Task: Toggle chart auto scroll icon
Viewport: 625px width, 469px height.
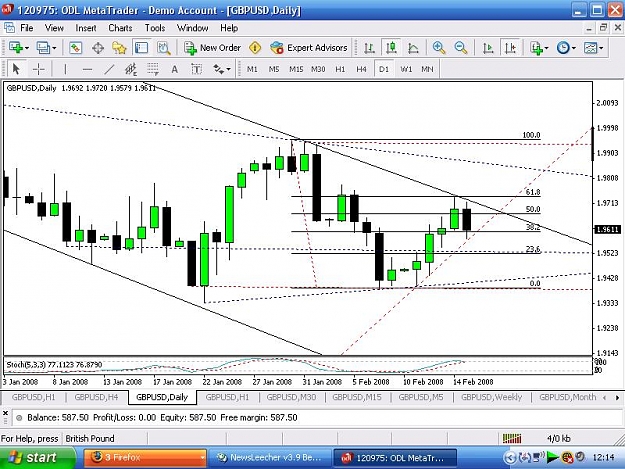Action: click(x=488, y=48)
